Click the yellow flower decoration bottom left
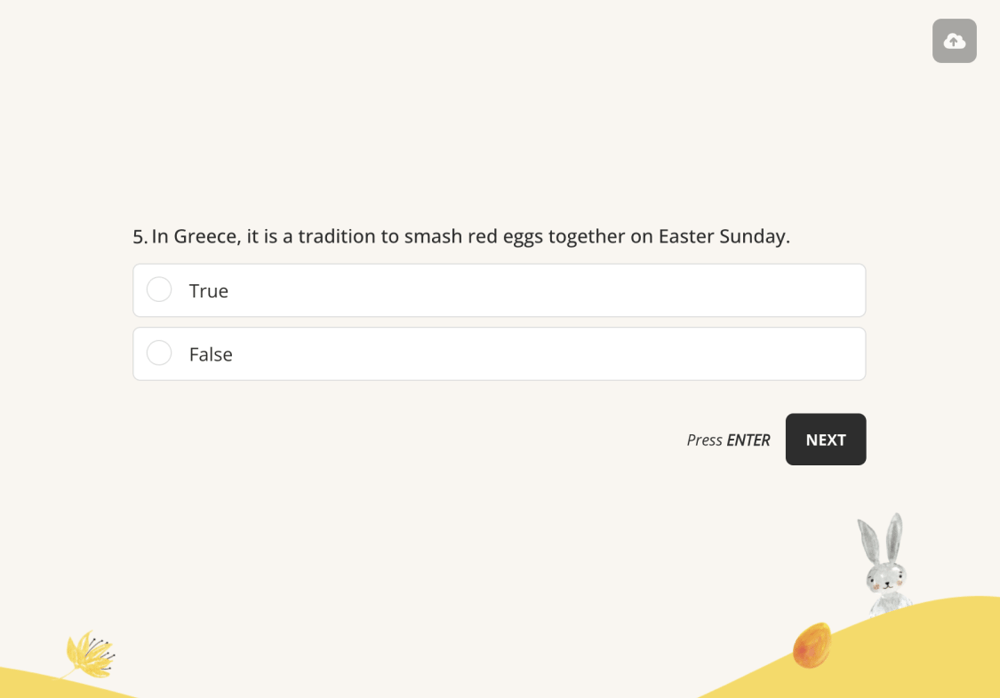Screen dimensions: 1000x698 click(88, 653)
